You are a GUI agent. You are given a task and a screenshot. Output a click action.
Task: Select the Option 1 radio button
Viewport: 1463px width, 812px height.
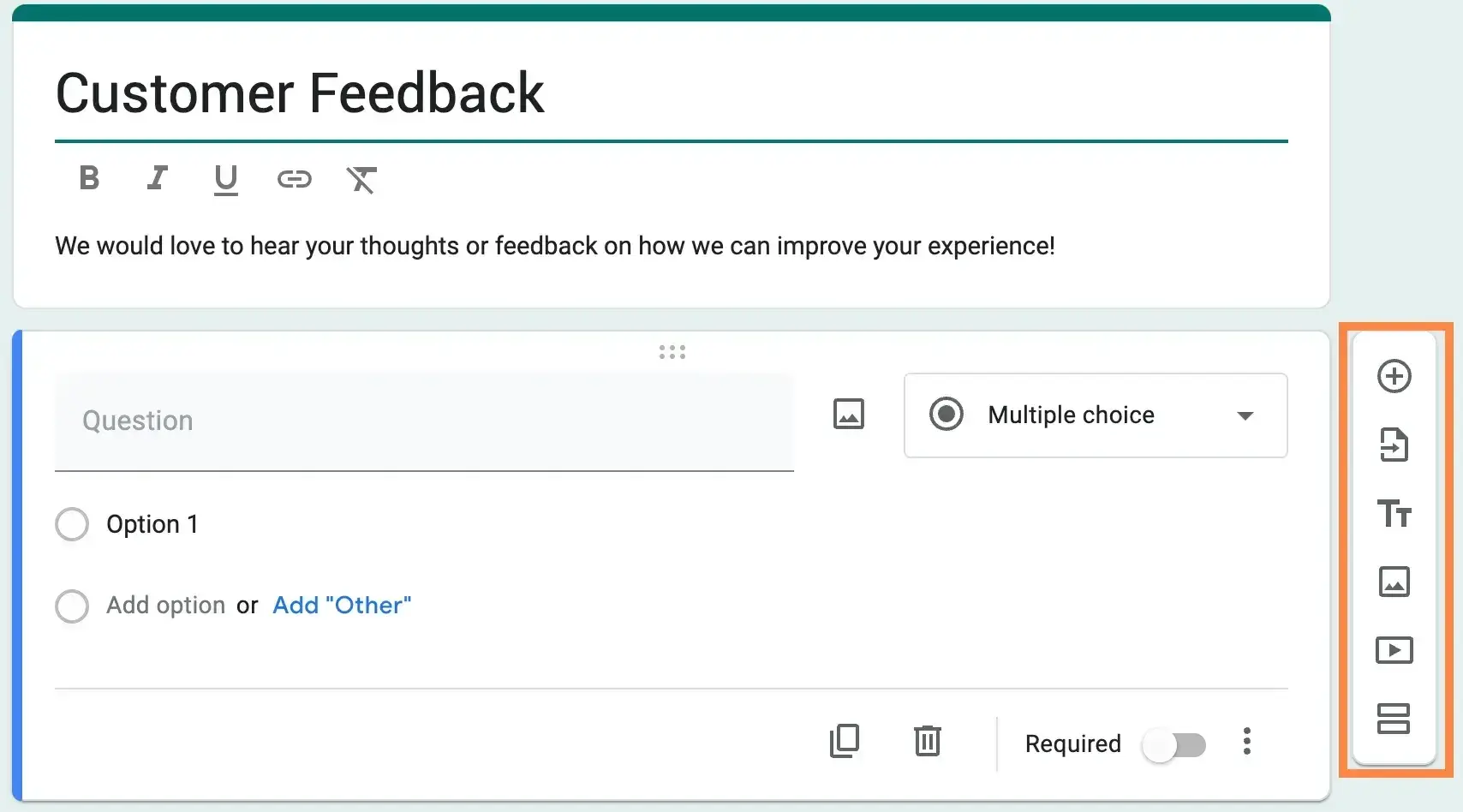72,523
